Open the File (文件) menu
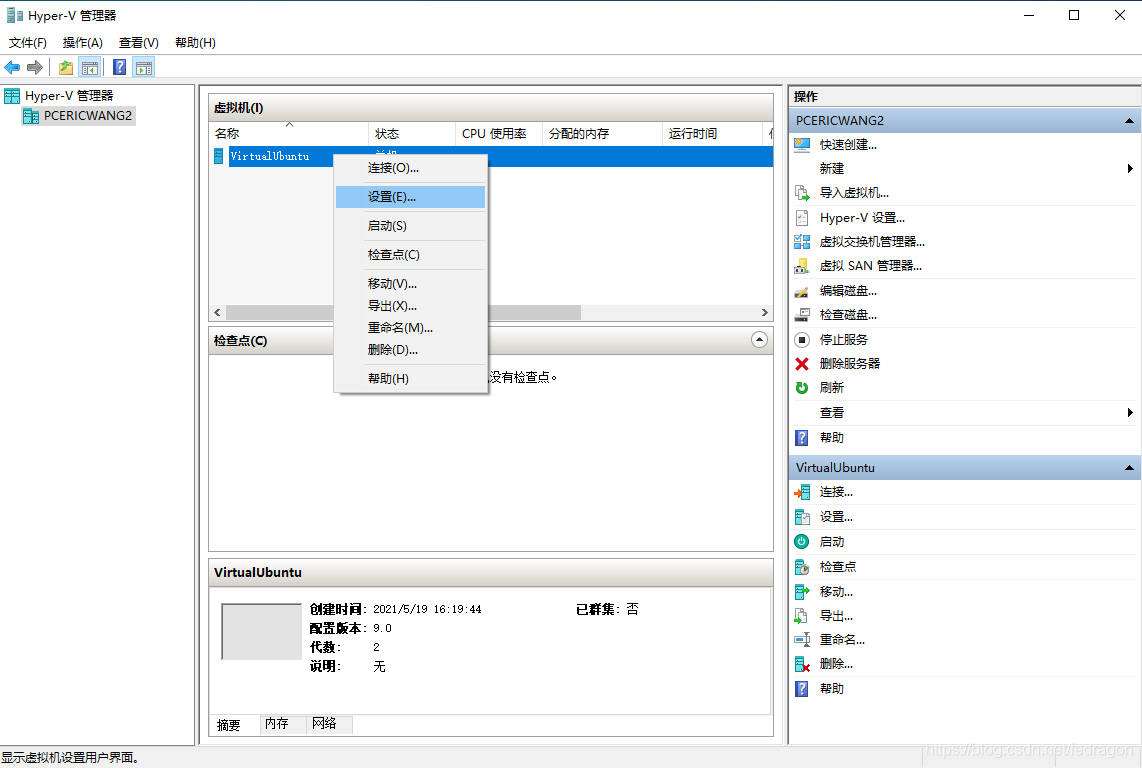This screenshot has width=1142, height=768. (x=28, y=43)
